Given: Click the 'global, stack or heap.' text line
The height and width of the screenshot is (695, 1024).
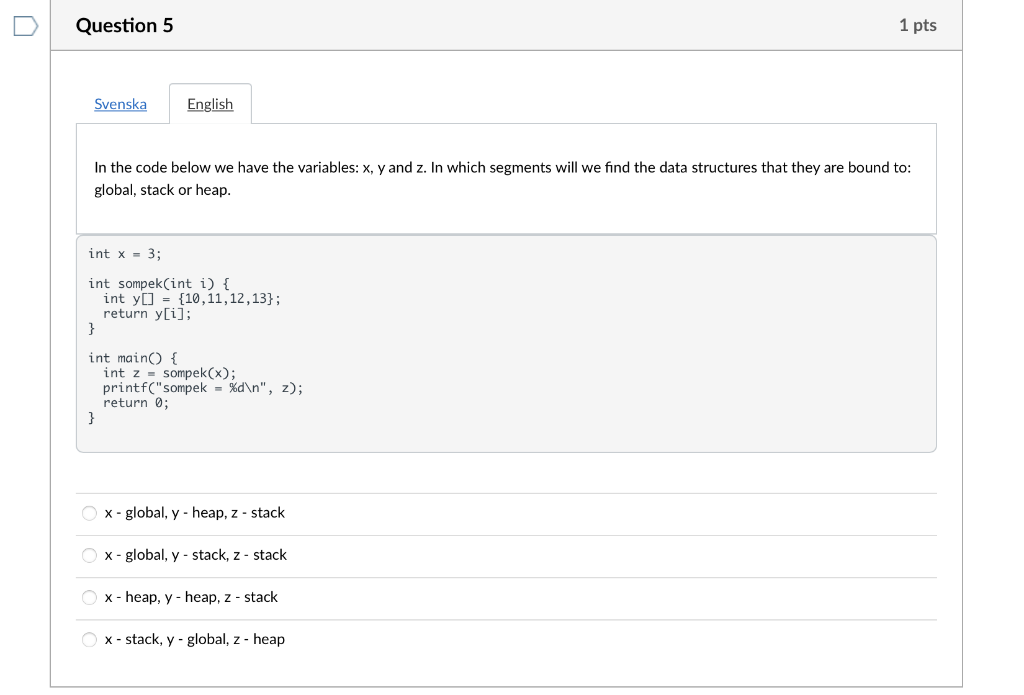Looking at the screenshot, I should (x=162, y=190).
